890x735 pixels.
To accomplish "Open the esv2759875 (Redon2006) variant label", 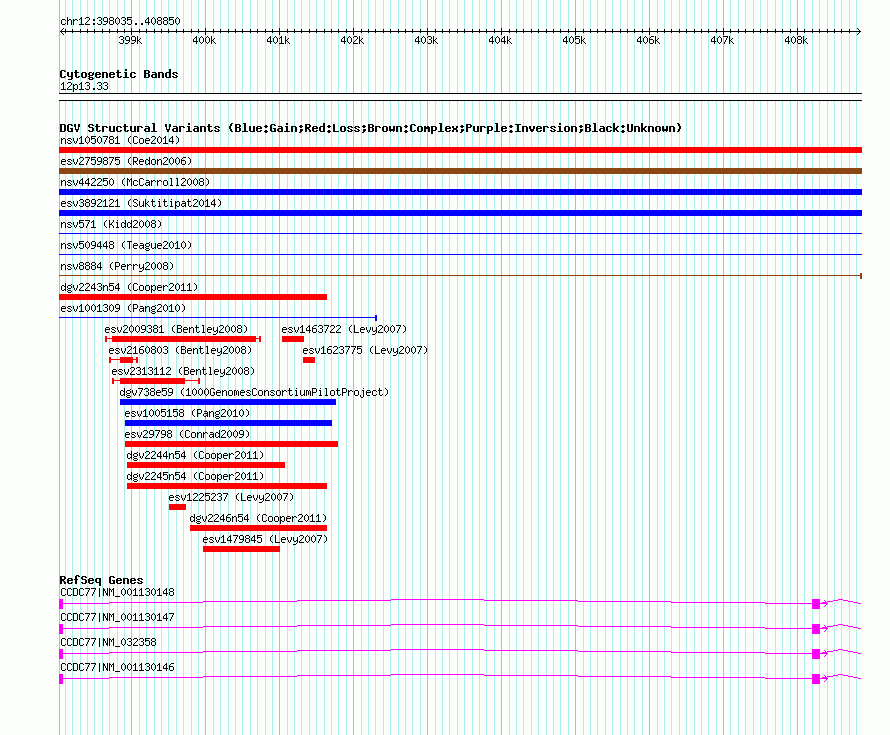I will point(126,161).
